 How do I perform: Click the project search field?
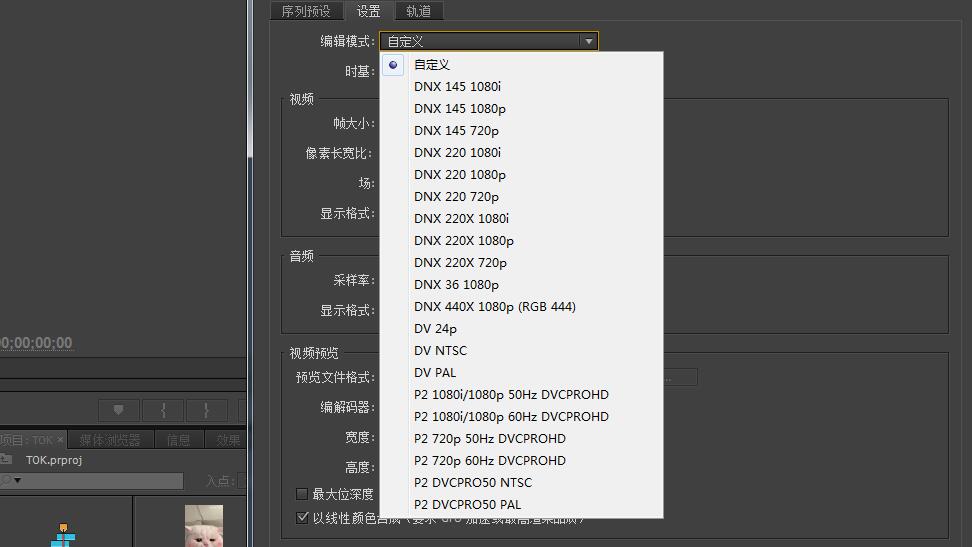pyautogui.click(x=92, y=481)
